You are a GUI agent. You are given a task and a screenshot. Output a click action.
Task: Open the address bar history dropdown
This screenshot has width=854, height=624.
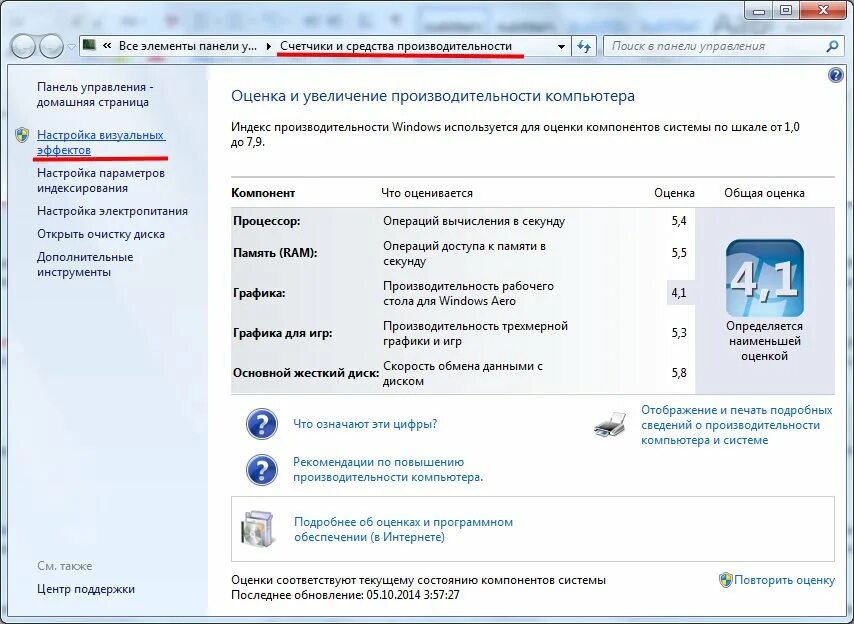561,46
